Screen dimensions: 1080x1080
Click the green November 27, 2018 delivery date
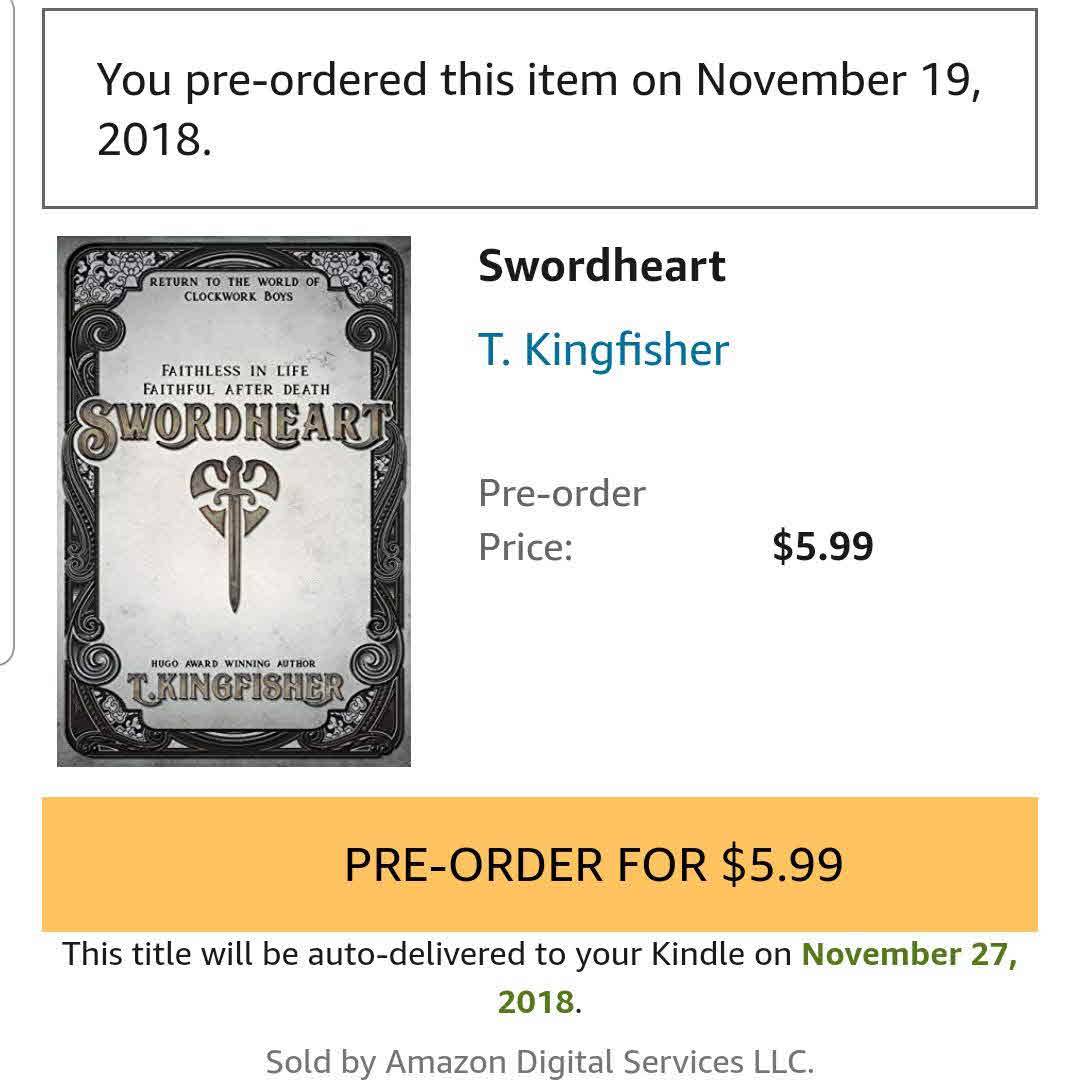point(908,954)
